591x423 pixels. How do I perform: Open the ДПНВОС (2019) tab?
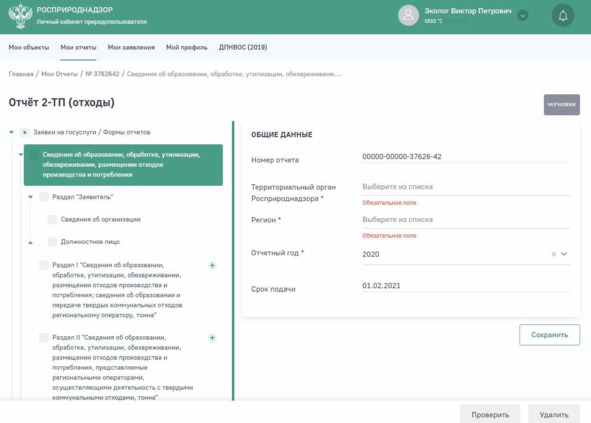(x=243, y=48)
